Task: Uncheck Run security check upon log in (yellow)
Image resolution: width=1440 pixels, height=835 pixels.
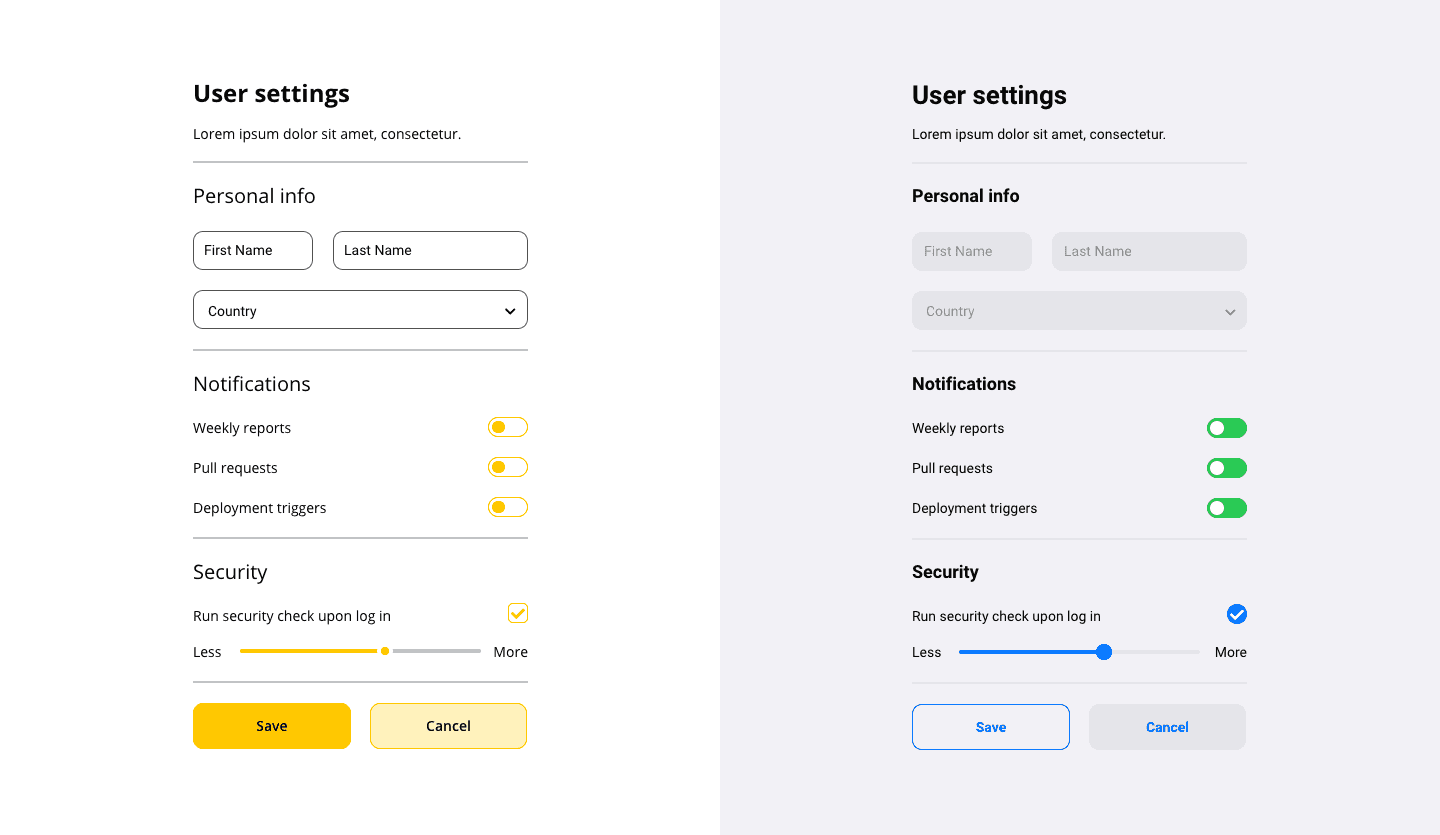Action: tap(517, 613)
